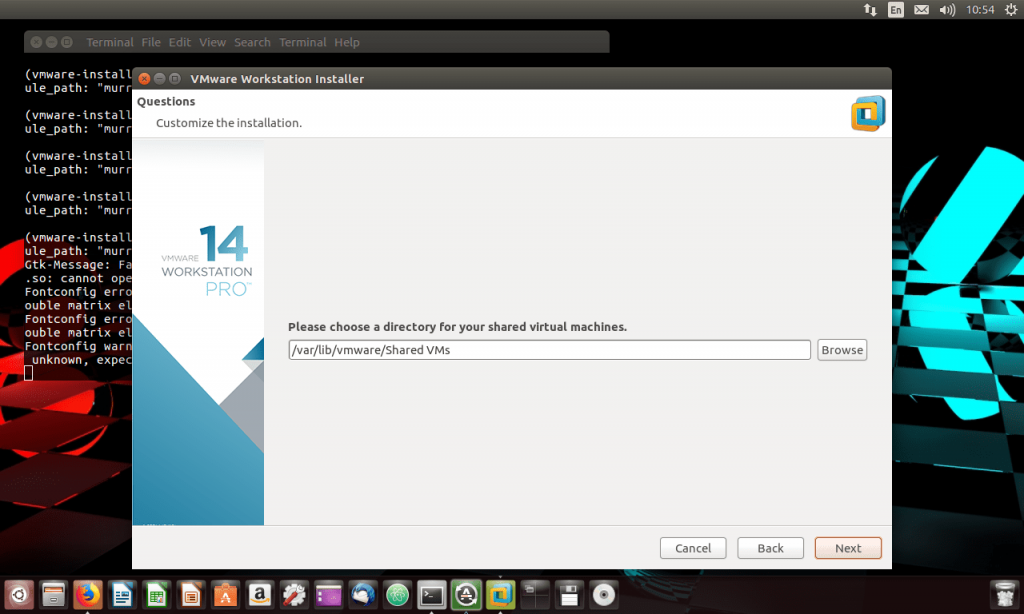Close the Terminal window
The height and width of the screenshot is (614, 1024).
[x=37, y=42]
